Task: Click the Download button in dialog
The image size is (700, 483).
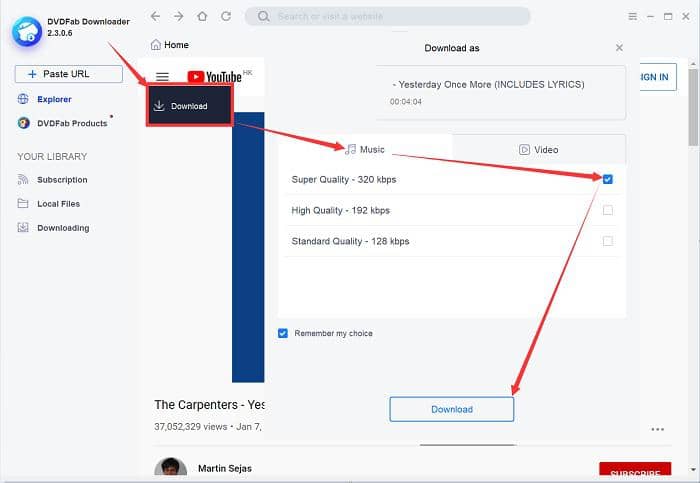Action: tap(452, 409)
